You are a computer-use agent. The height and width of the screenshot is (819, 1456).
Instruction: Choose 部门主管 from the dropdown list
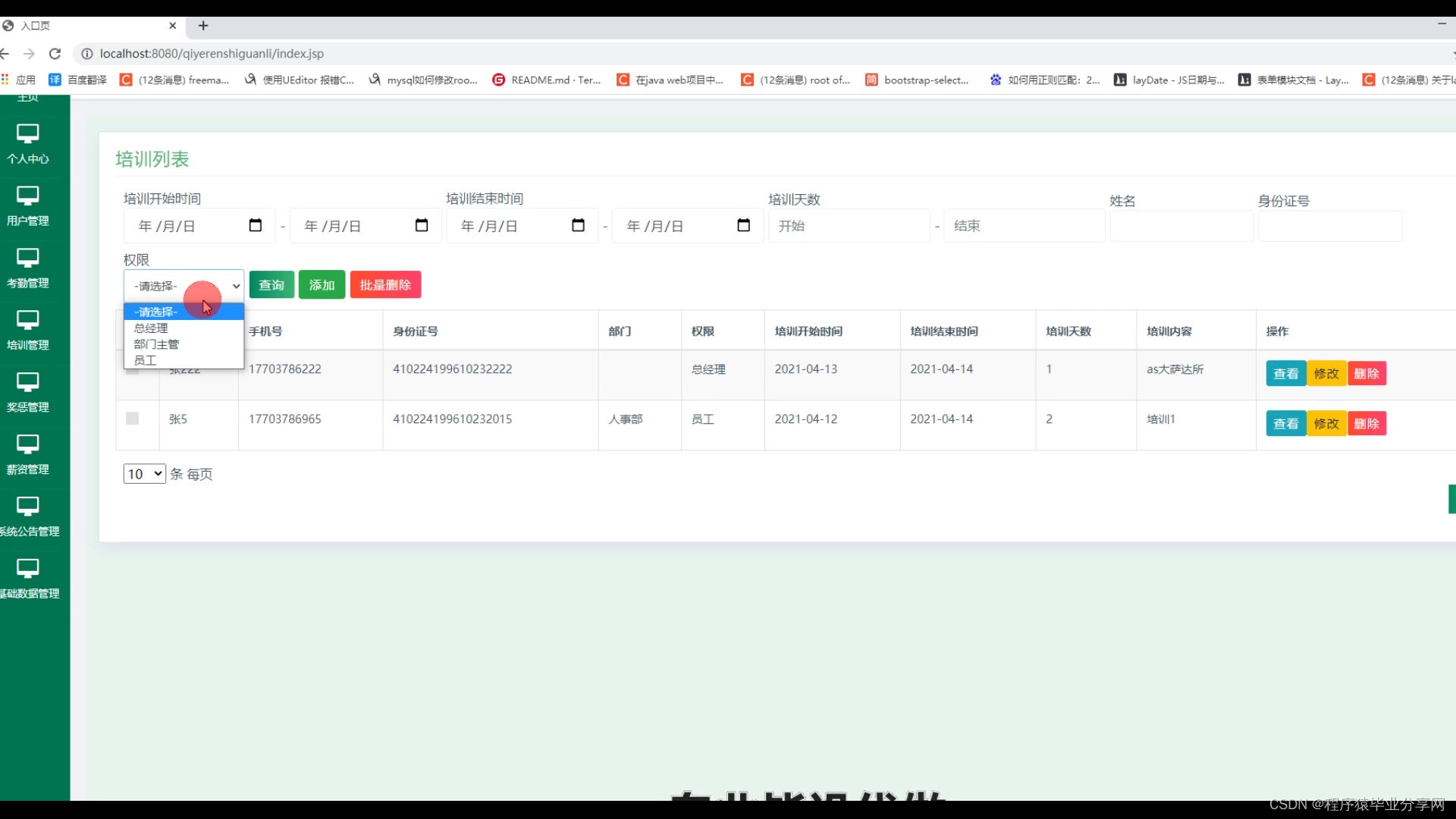[156, 344]
